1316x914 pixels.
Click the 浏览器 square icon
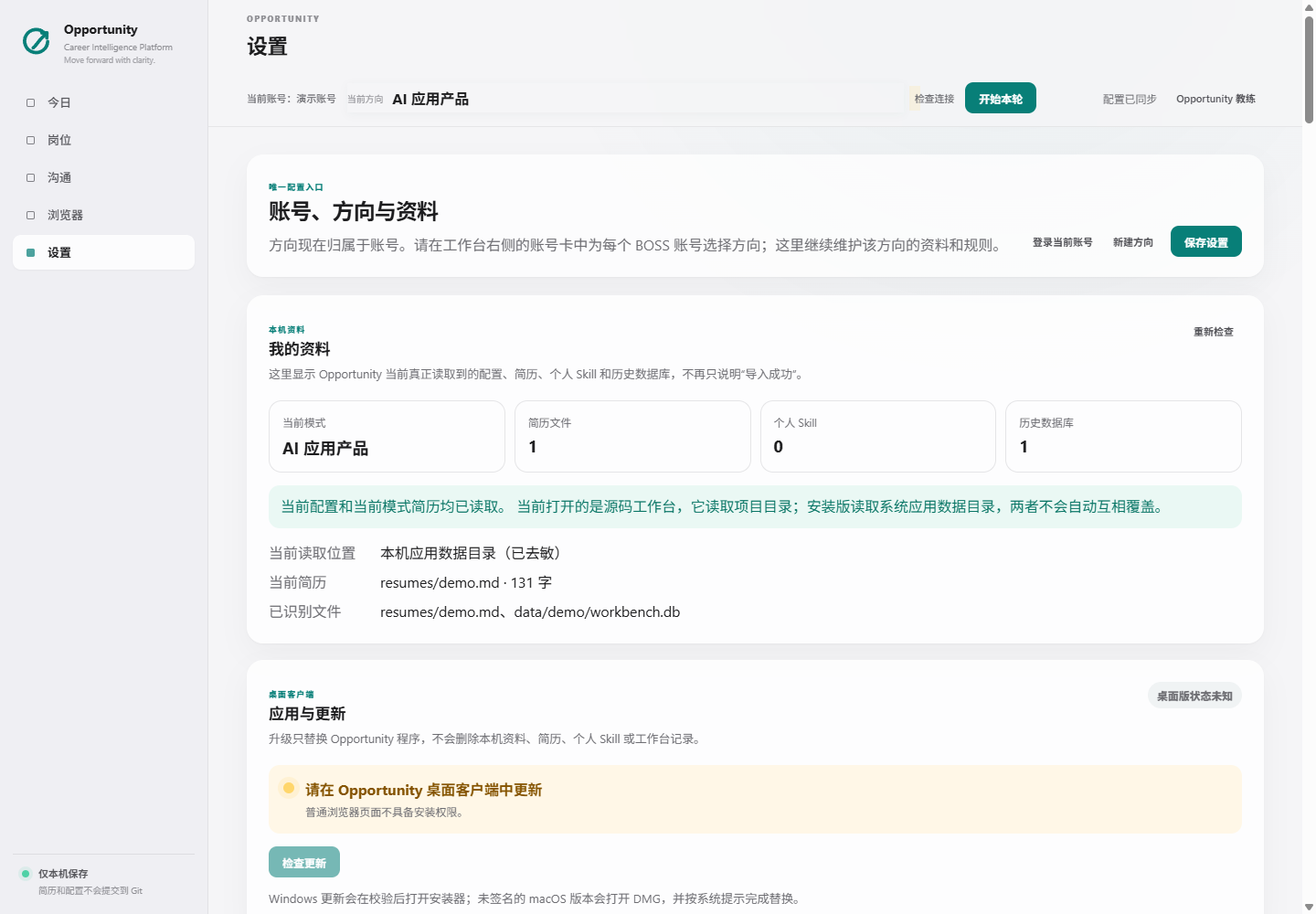coord(30,215)
